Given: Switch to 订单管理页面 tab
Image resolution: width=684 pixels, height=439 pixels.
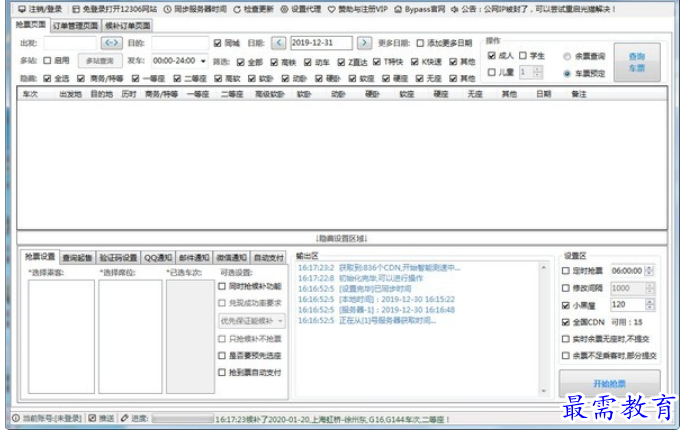Looking at the screenshot, I should tap(75, 26).
